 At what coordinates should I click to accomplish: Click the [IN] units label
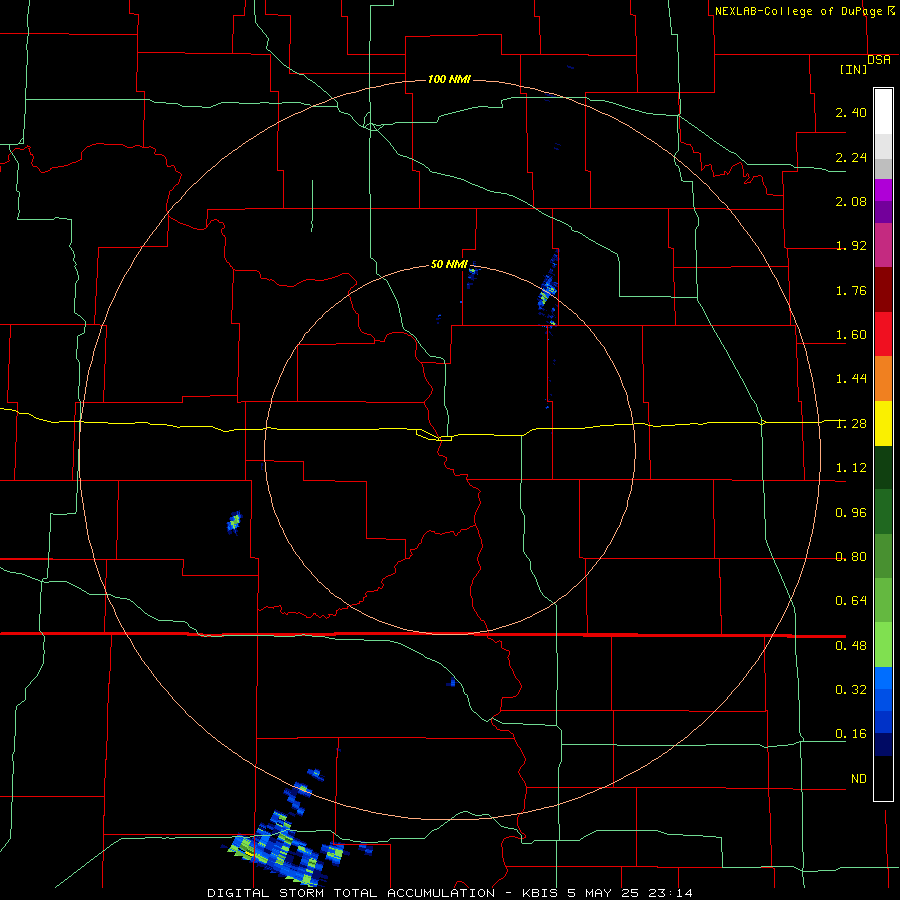(853, 69)
